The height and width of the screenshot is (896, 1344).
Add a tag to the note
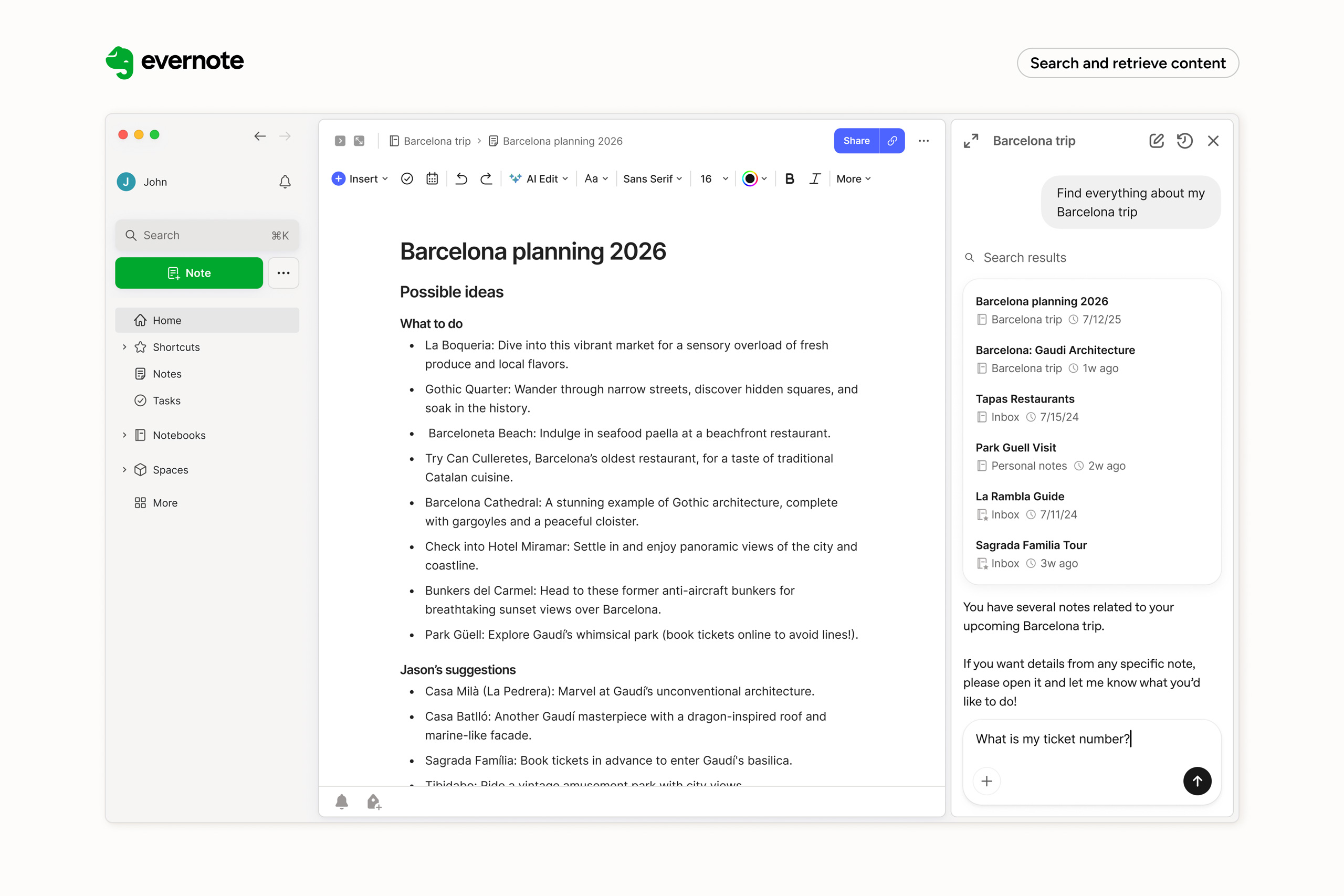click(374, 801)
